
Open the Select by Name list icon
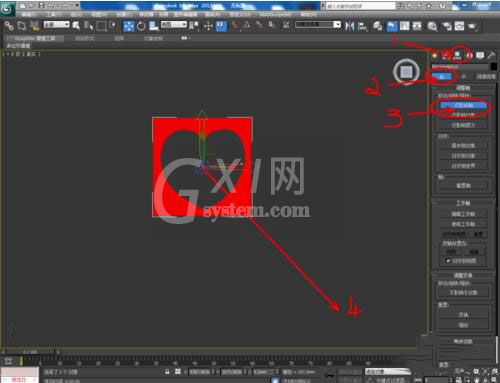pos(89,26)
